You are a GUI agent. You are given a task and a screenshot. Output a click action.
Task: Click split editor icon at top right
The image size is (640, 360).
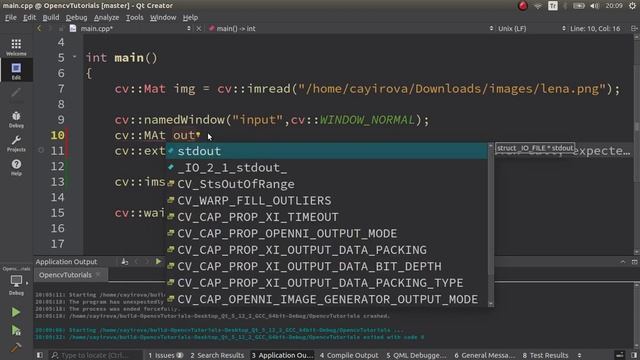pos(634,29)
